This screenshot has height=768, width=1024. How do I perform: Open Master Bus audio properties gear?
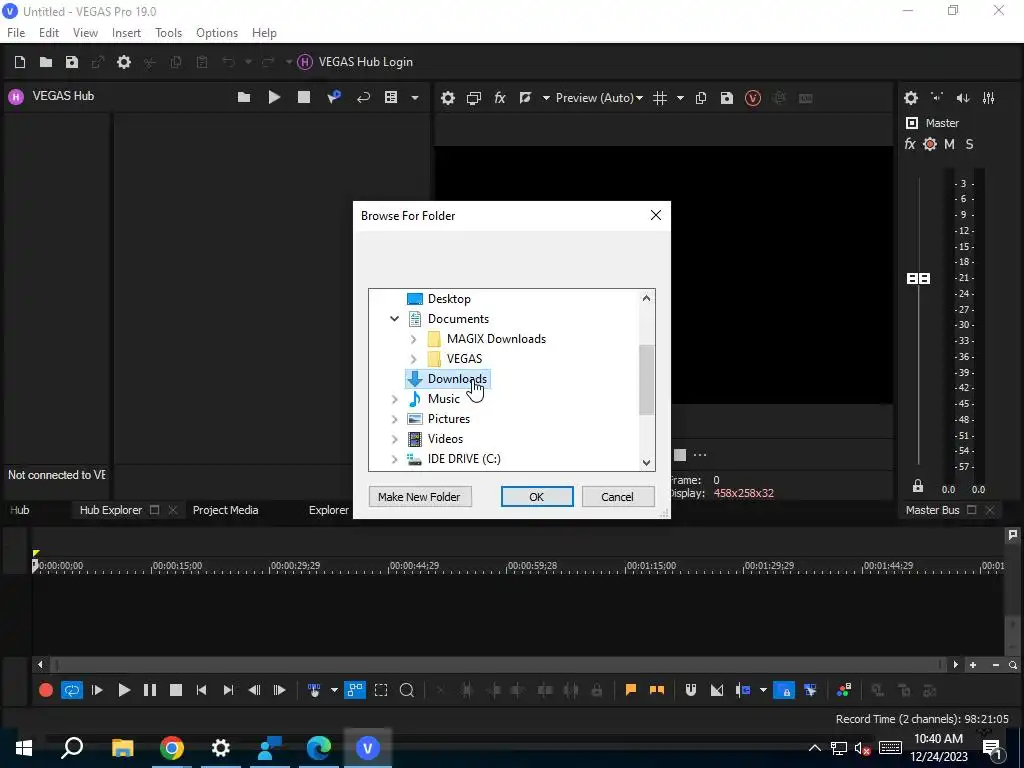coord(911,98)
